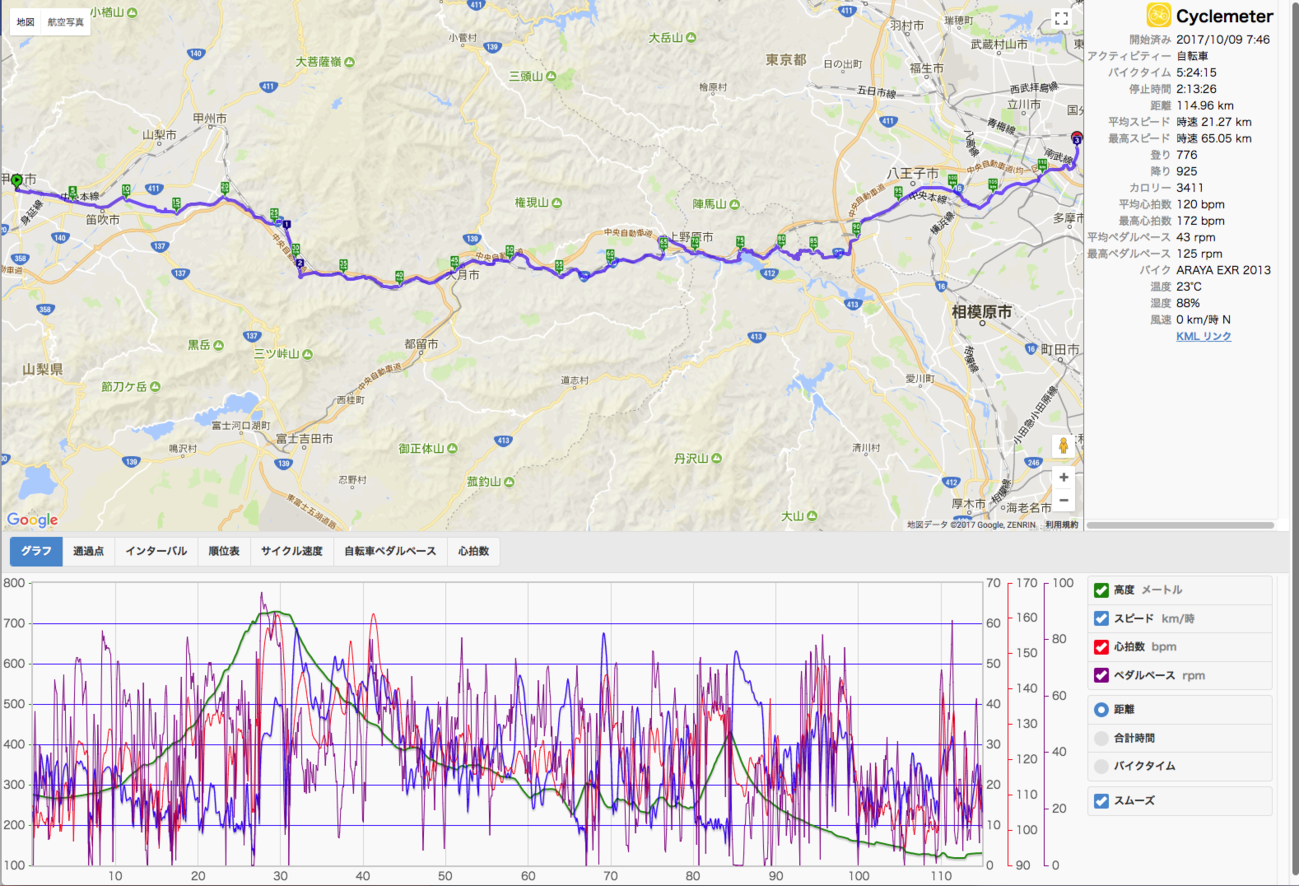Viewport: 1299px width, 886px height.
Task: Uncheck the 高度 メートル elevation checkbox
Action: pyautogui.click(x=1101, y=590)
